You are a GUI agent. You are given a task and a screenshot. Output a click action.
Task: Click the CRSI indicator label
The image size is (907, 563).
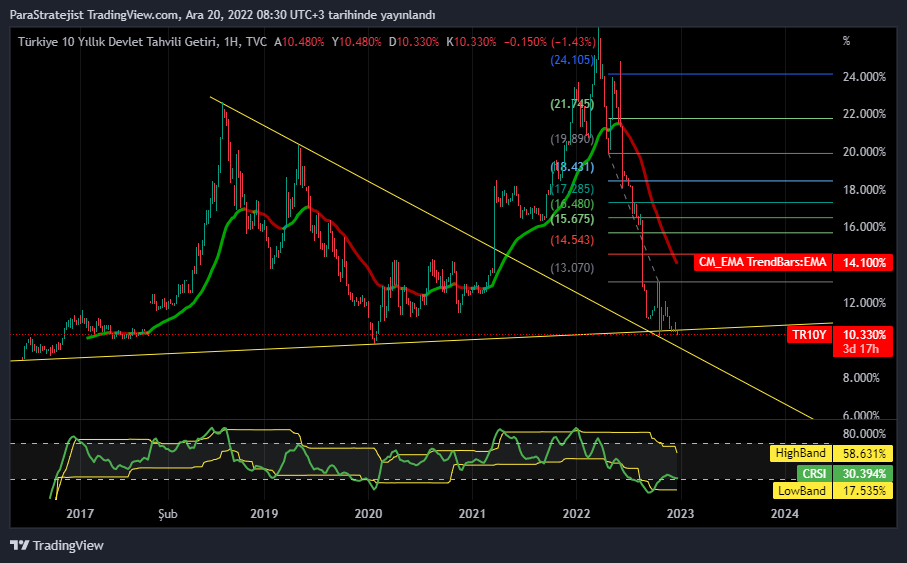coord(814,473)
